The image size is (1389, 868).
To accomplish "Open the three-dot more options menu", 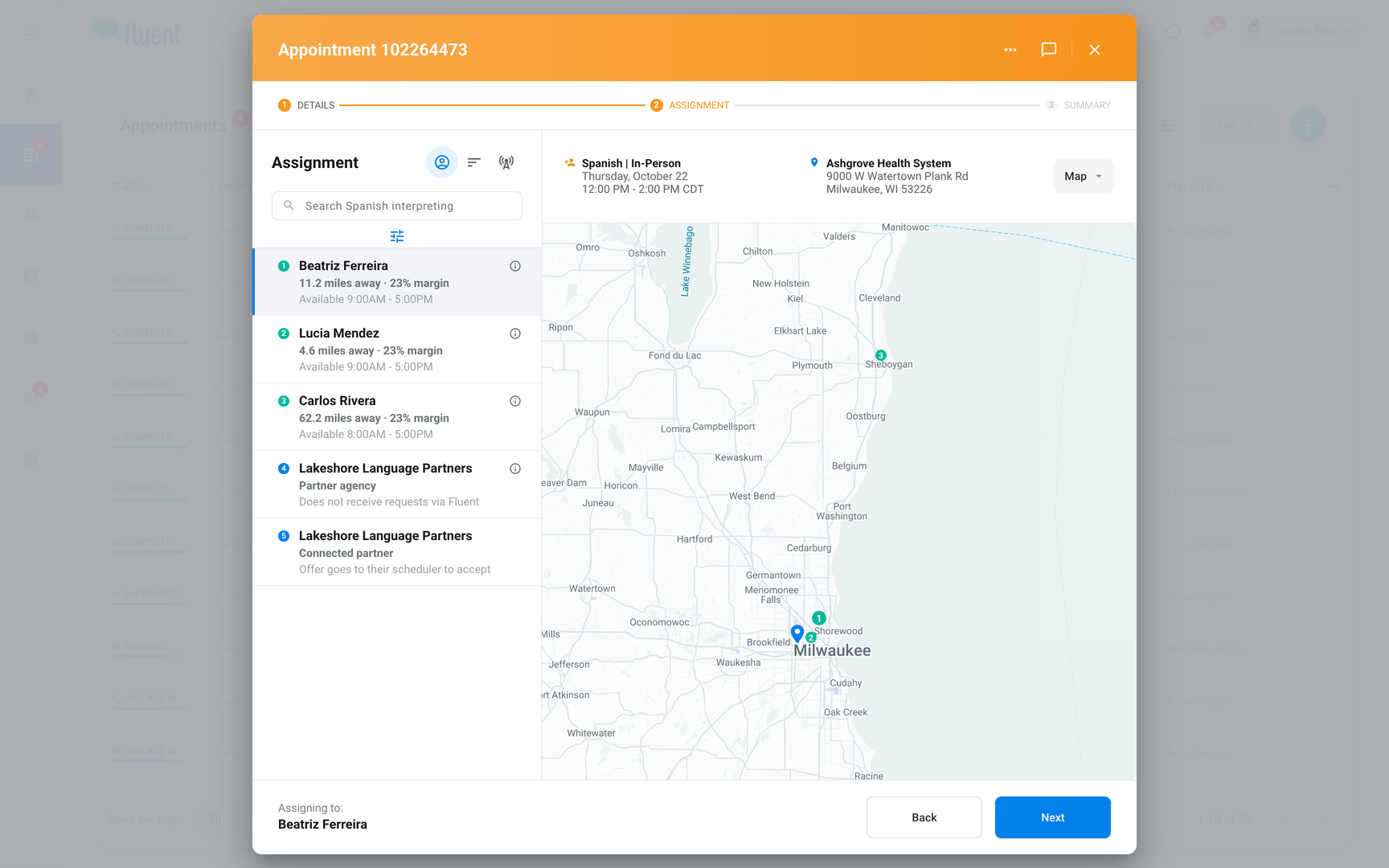I will (x=1010, y=50).
